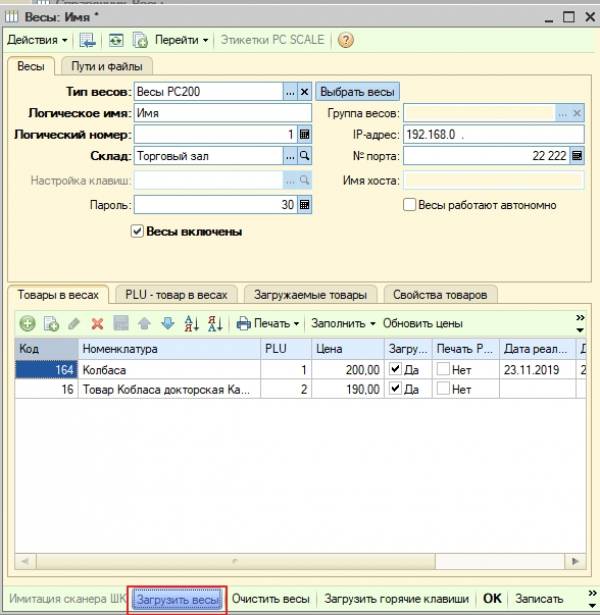Click the move row down arrow icon
This screenshot has height=615, width=600.
point(167,323)
